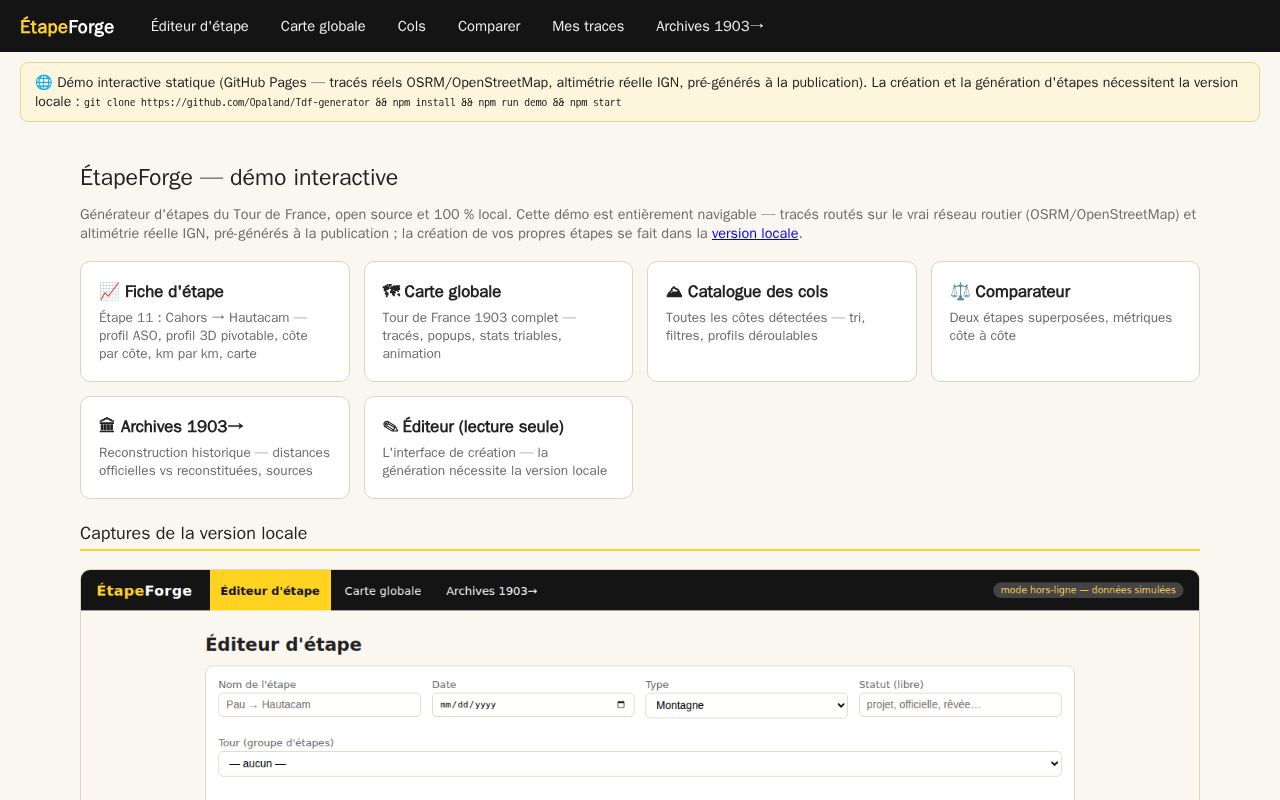Open the Cols navigation item
This screenshot has height=800, width=1280.
pos(412,26)
